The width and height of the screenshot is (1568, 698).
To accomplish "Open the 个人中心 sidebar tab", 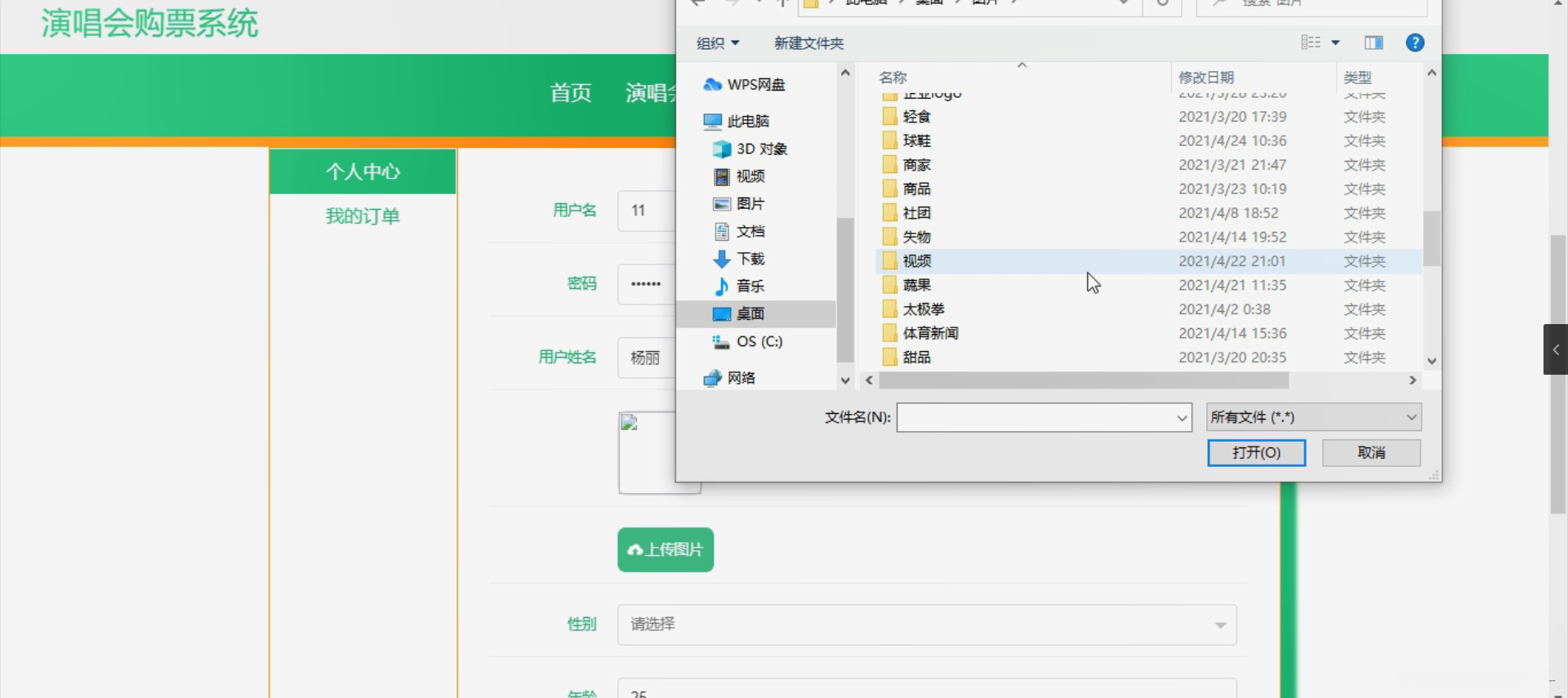I will click(363, 171).
